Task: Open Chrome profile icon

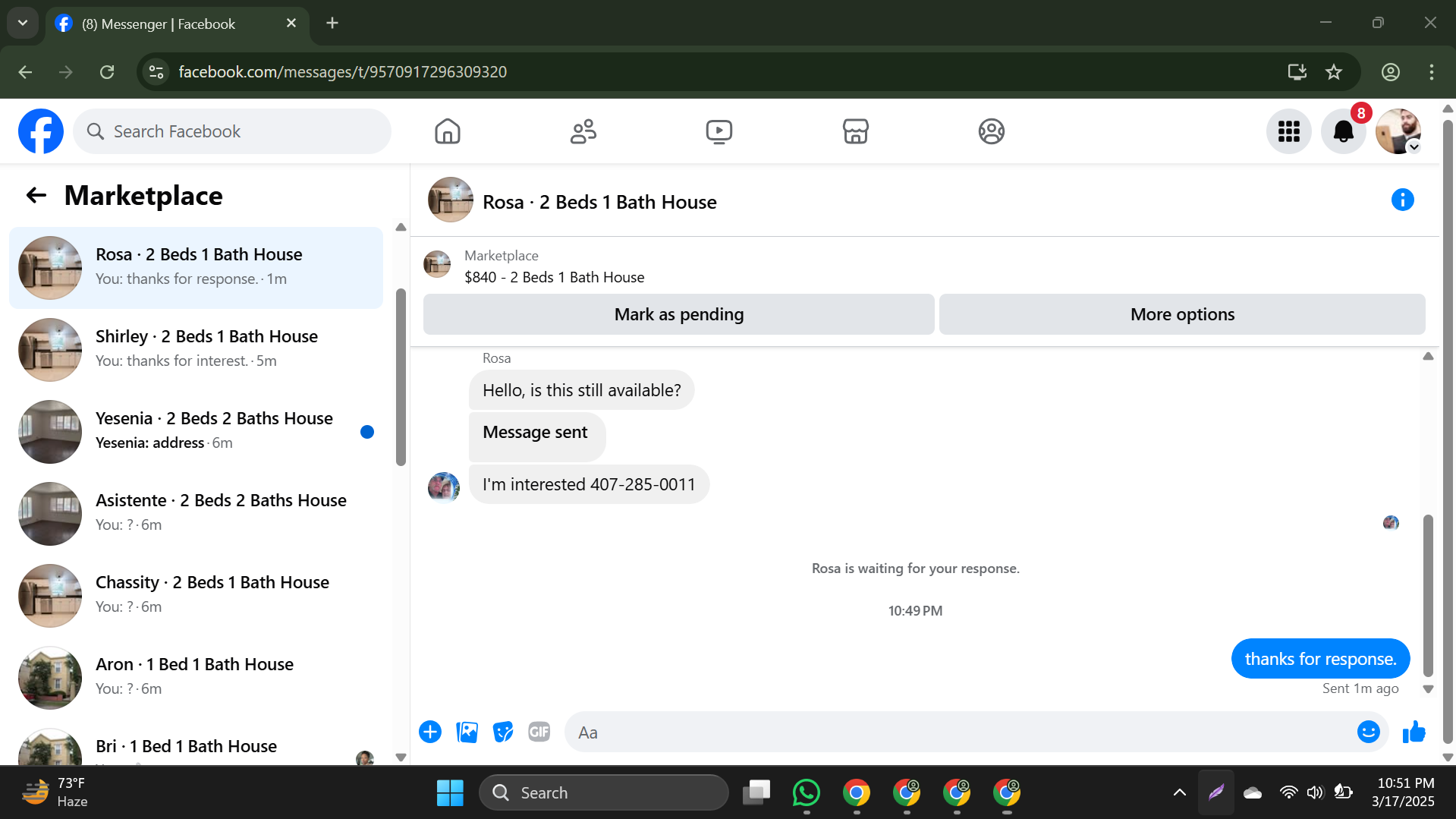Action: click(1390, 72)
